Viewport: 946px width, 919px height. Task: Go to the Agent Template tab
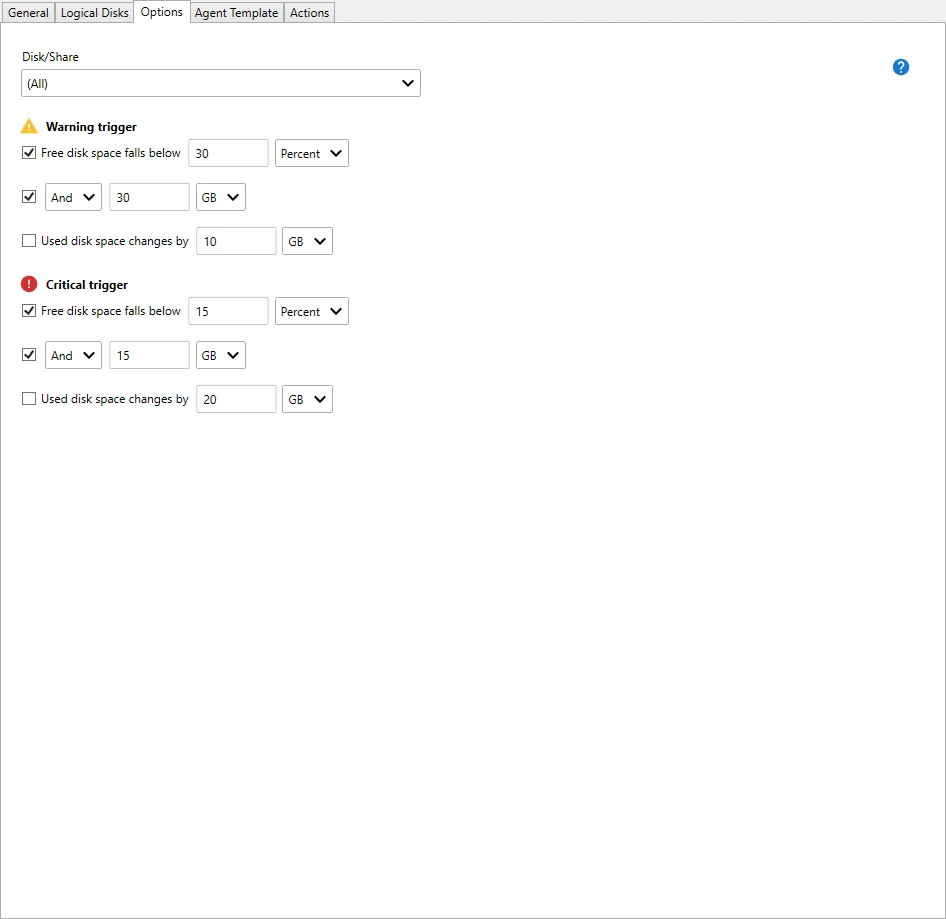pos(236,13)
